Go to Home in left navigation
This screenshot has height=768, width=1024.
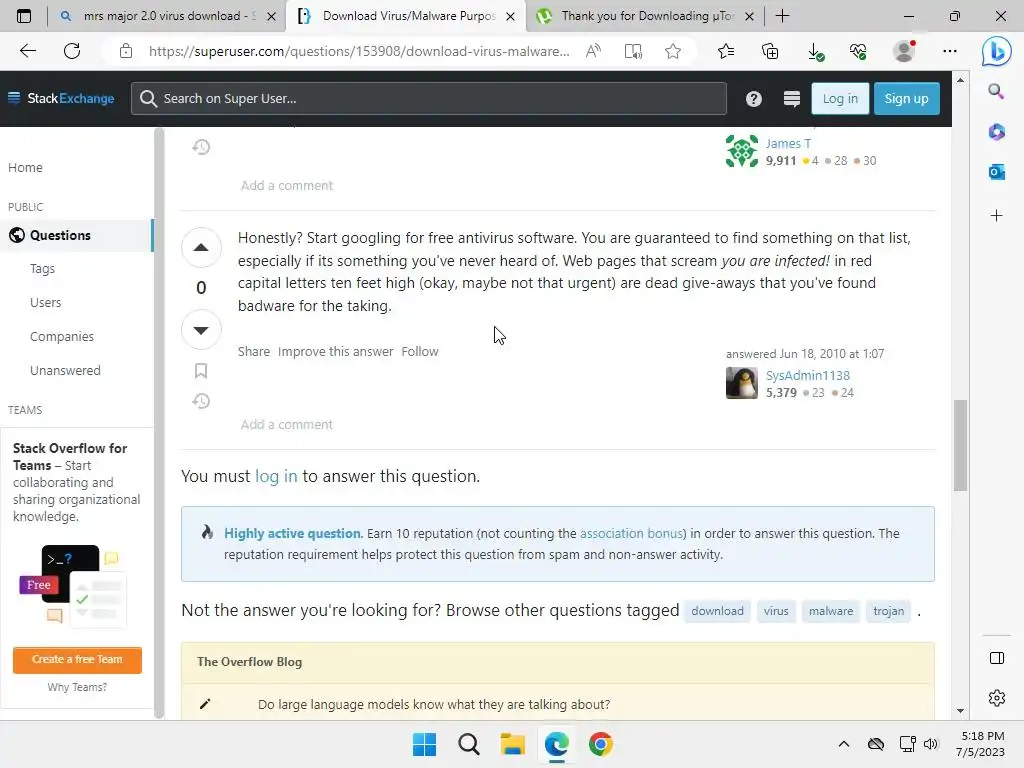25,168
